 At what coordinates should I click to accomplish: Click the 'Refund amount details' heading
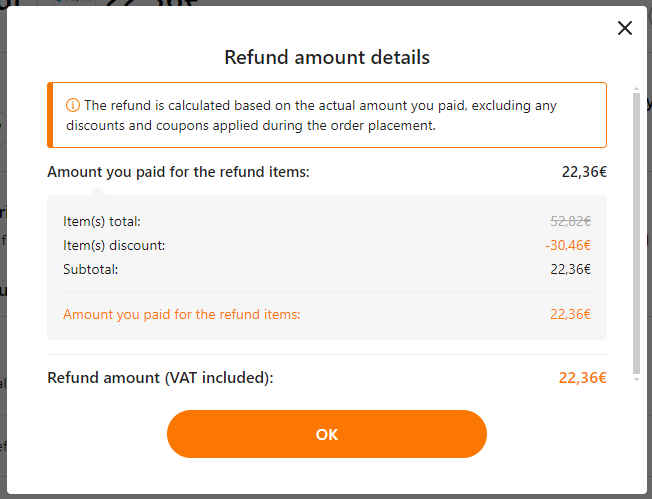(x=327, y=57)
